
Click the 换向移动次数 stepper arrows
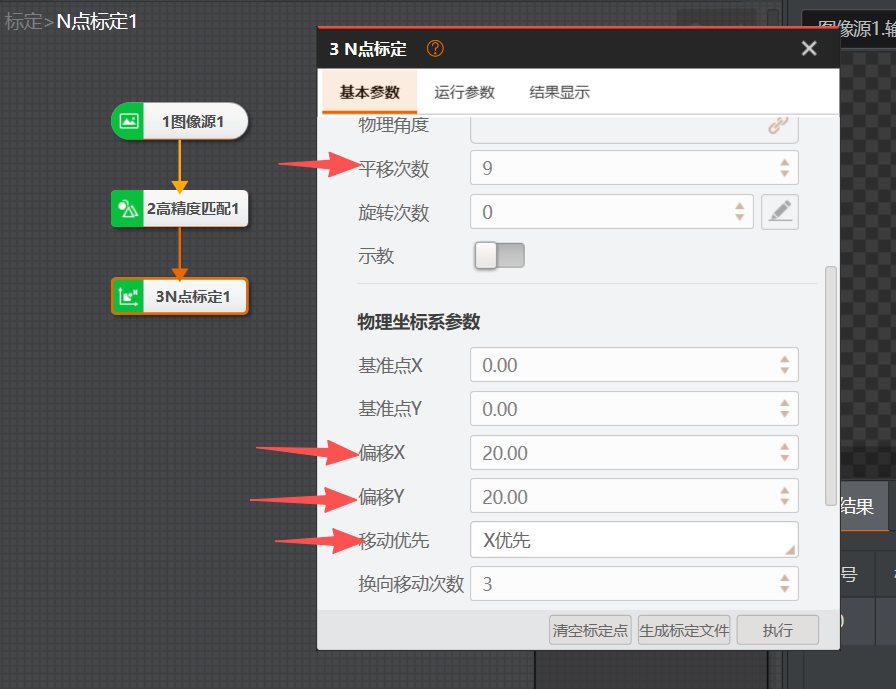point(785,584)
